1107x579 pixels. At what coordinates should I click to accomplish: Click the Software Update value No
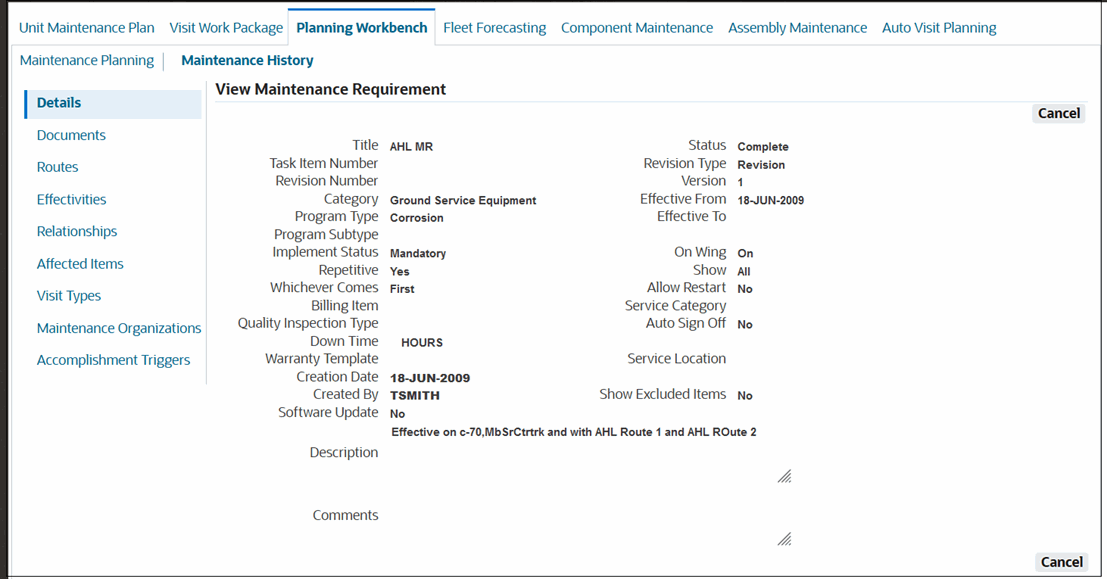pyautogui.click(x=397, y=414)
